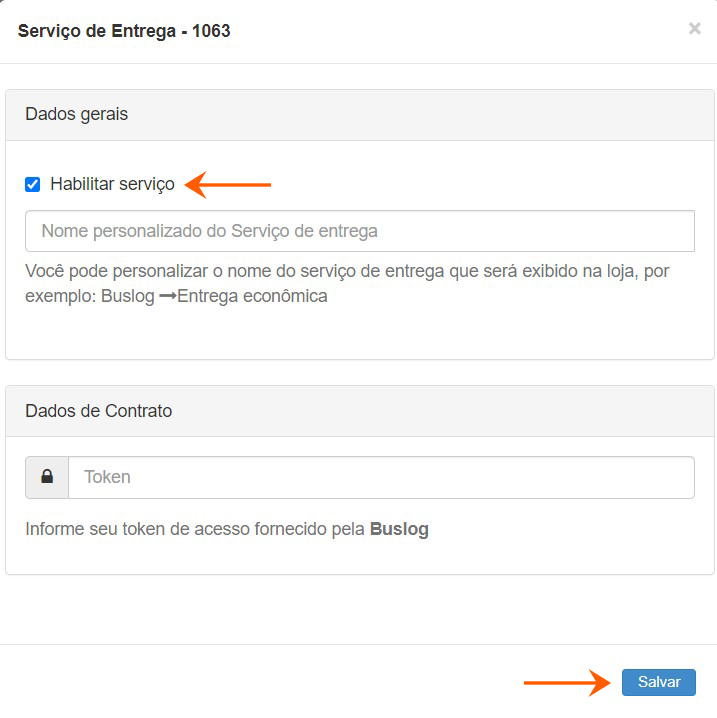The image size is (717, 718).
Task: Click orange arrow pointing at Habilitar serviço
Action: coord(230,184)
